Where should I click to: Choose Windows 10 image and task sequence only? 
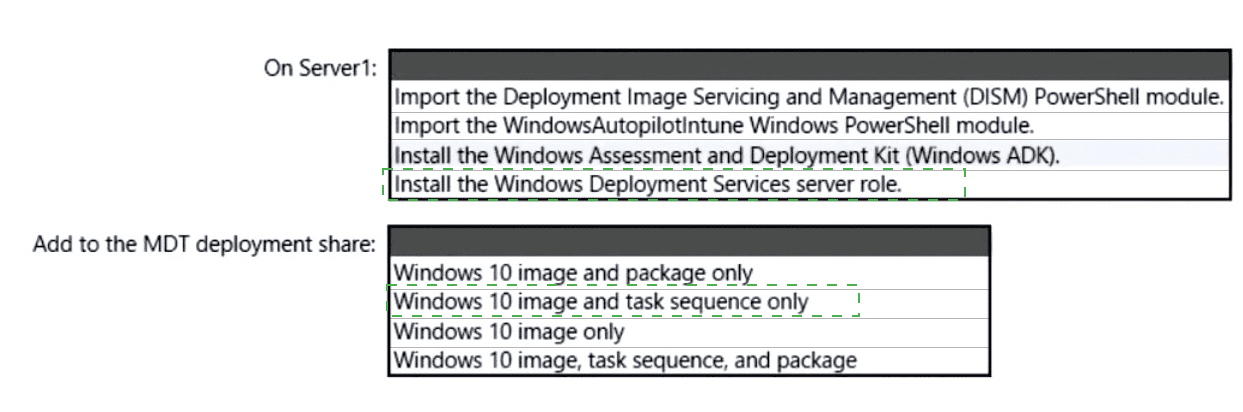[601, 301]
